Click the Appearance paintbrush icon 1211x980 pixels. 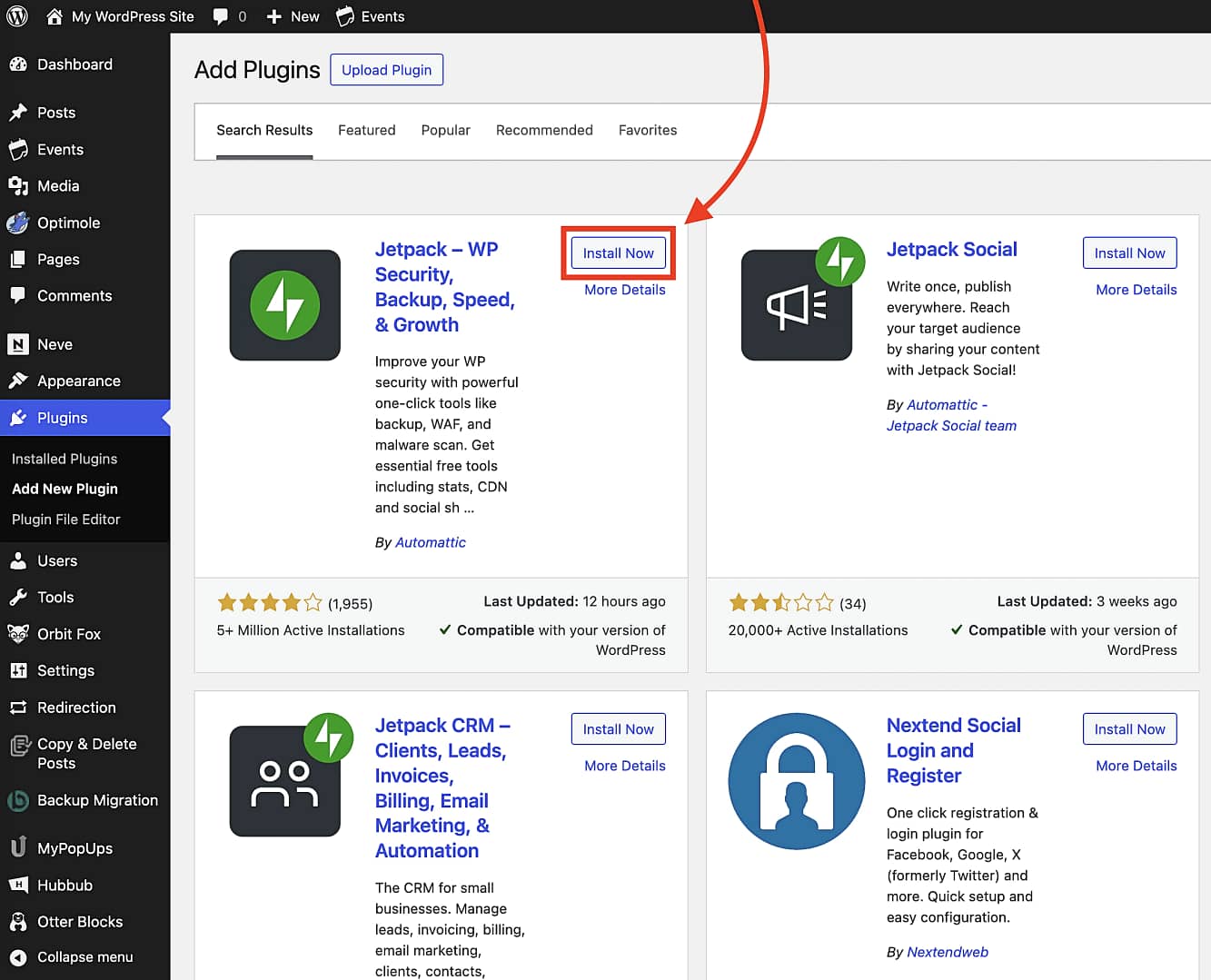tap(18, 381)
